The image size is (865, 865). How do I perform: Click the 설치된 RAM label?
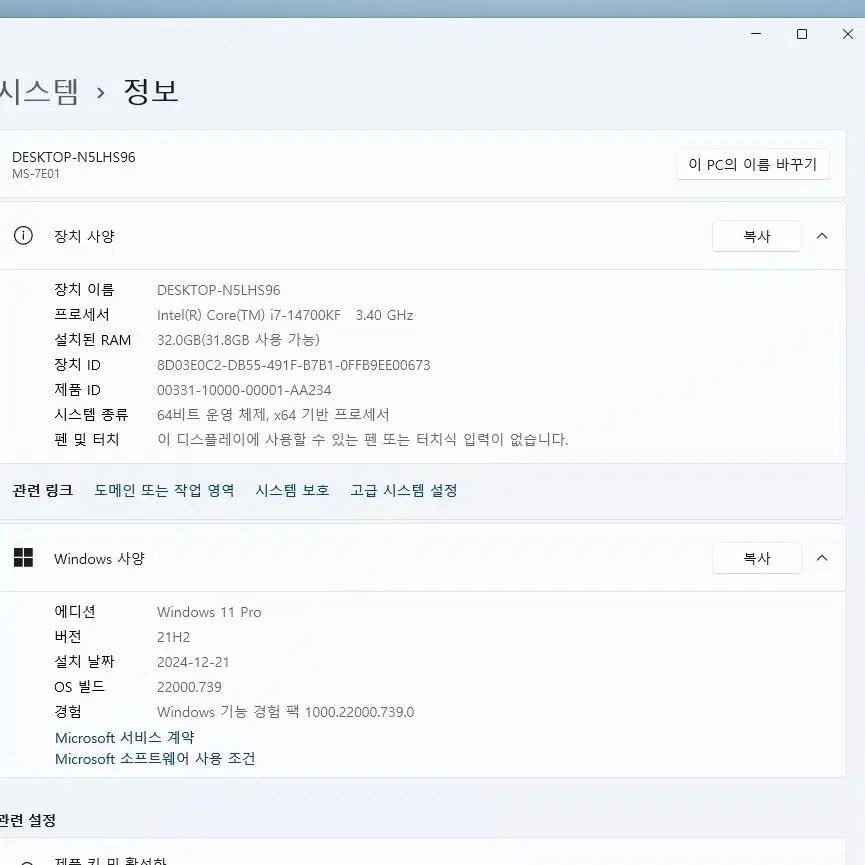click(92, 340)
